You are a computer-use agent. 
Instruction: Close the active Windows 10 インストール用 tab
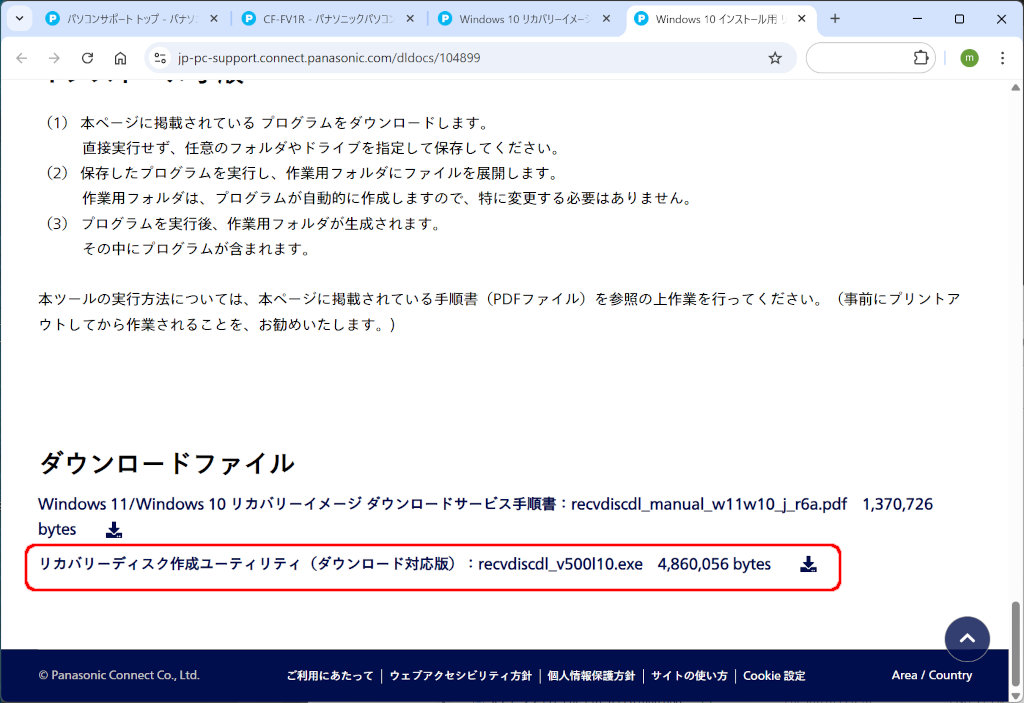click(802, 19)
